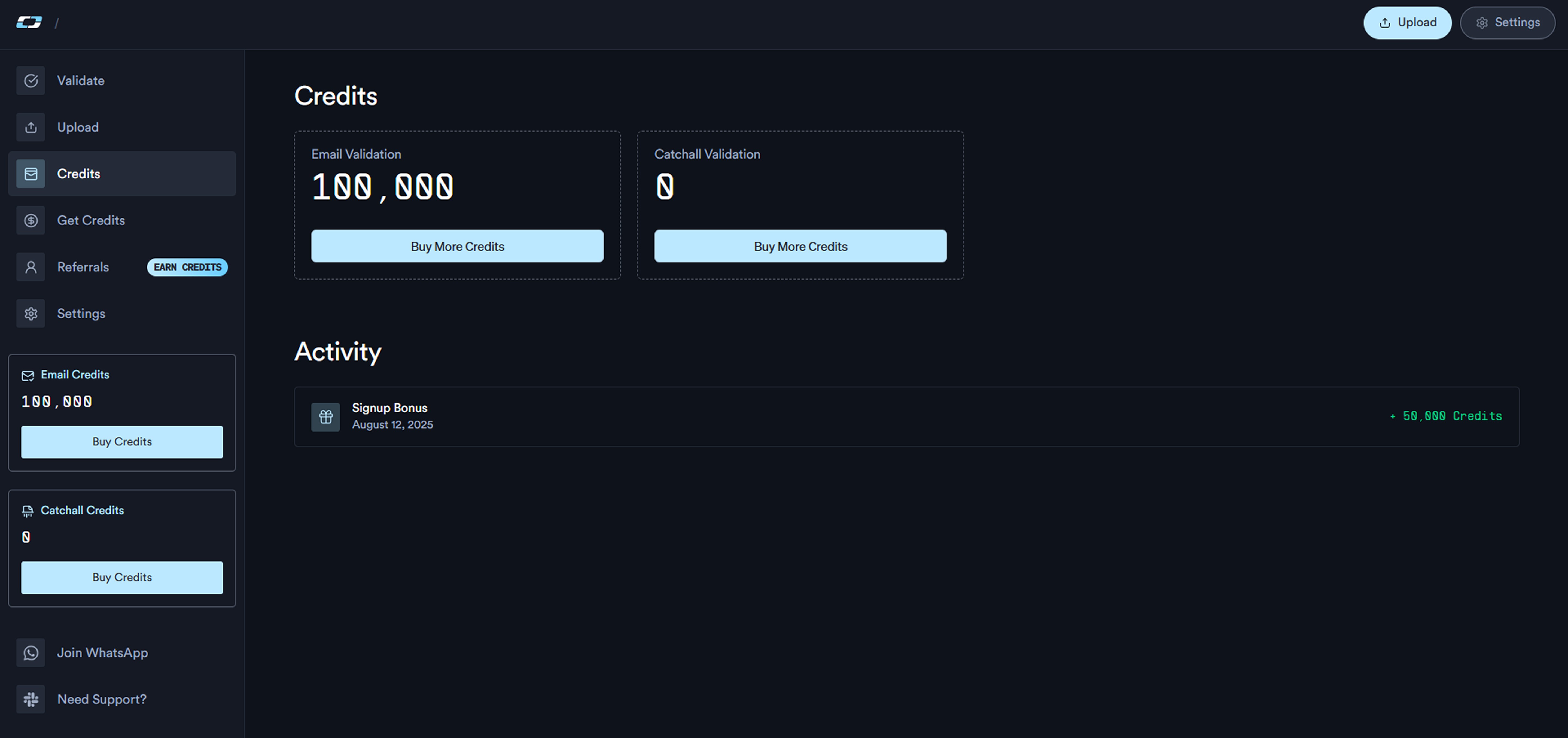Click the Signup Bonus gift icon
The image size is (1568, 738).
tap(326, 417)
